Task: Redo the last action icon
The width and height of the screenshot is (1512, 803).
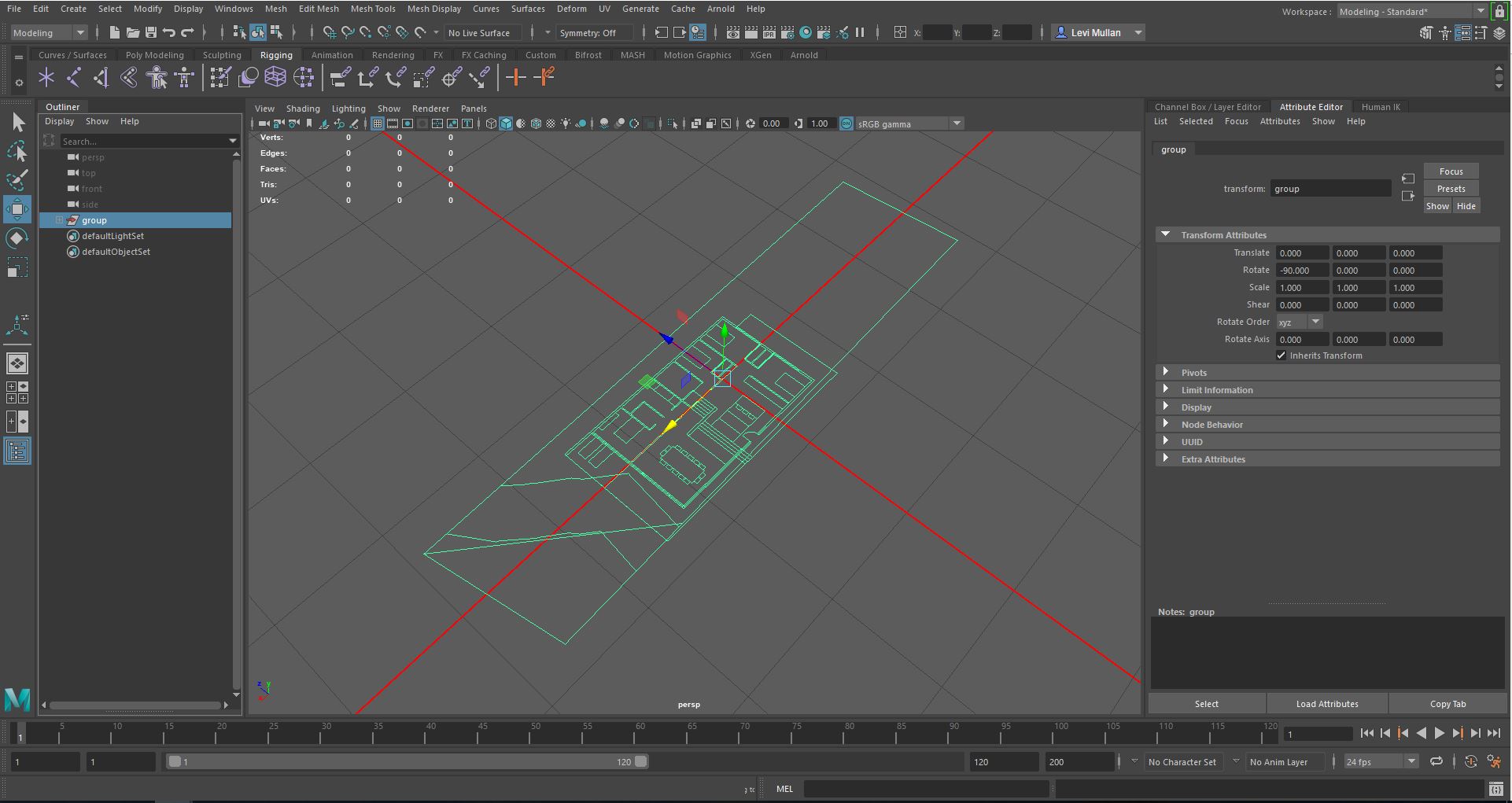Action: click(187, 32)
